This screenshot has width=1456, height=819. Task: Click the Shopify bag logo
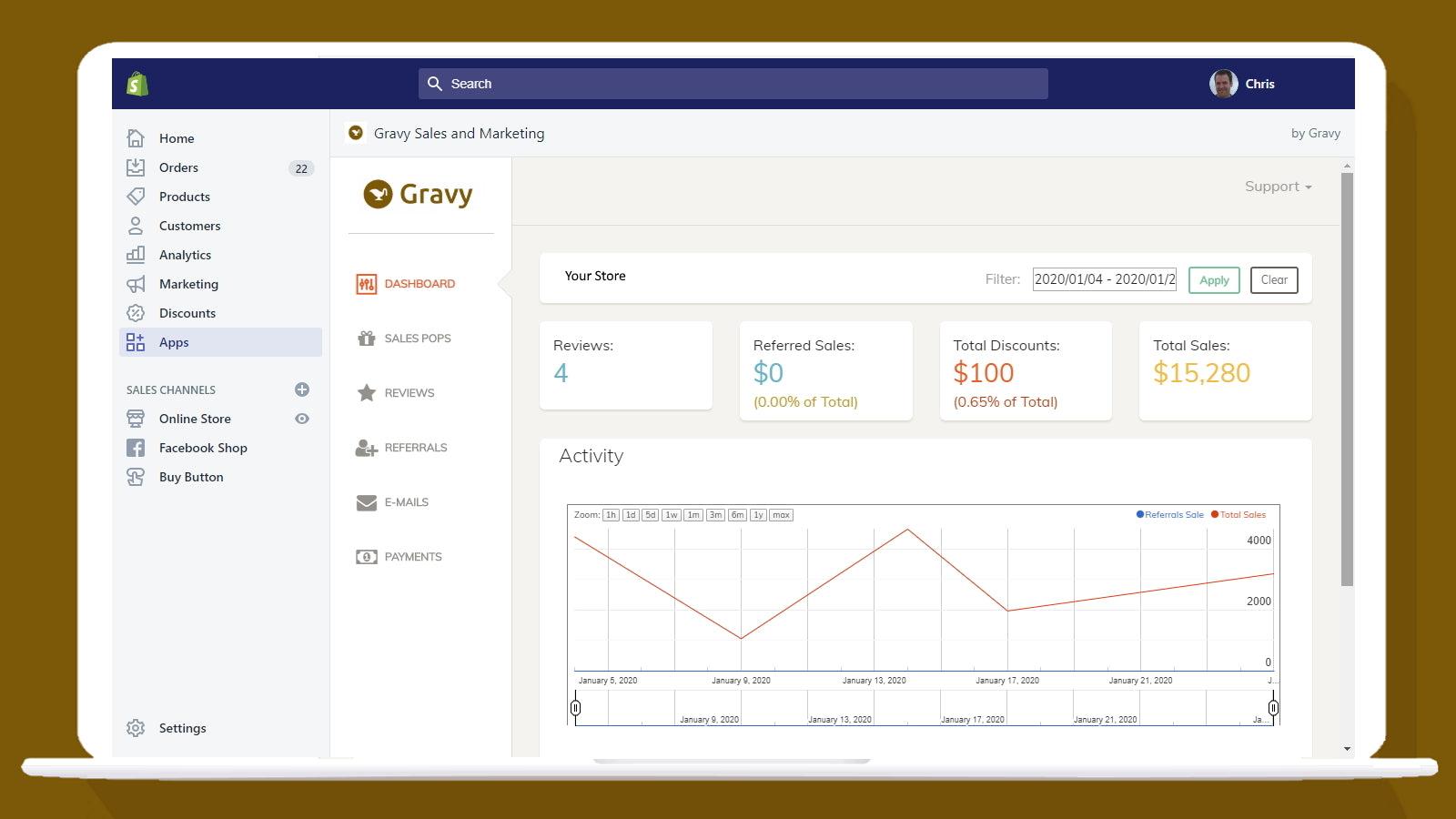136,83
